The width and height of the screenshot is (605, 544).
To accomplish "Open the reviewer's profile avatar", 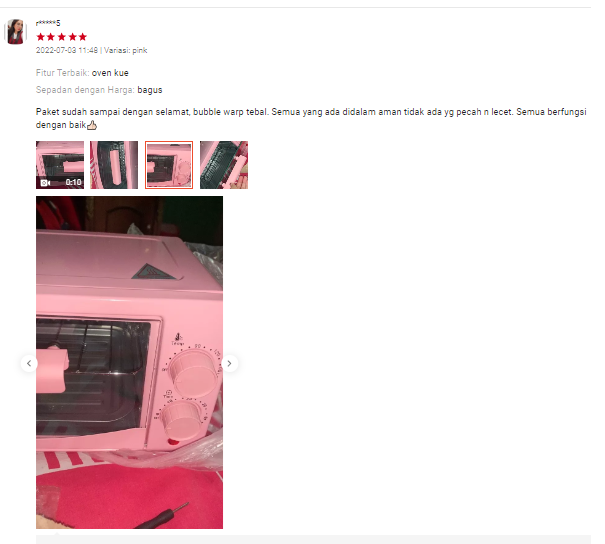I will [x=15, y=32].
